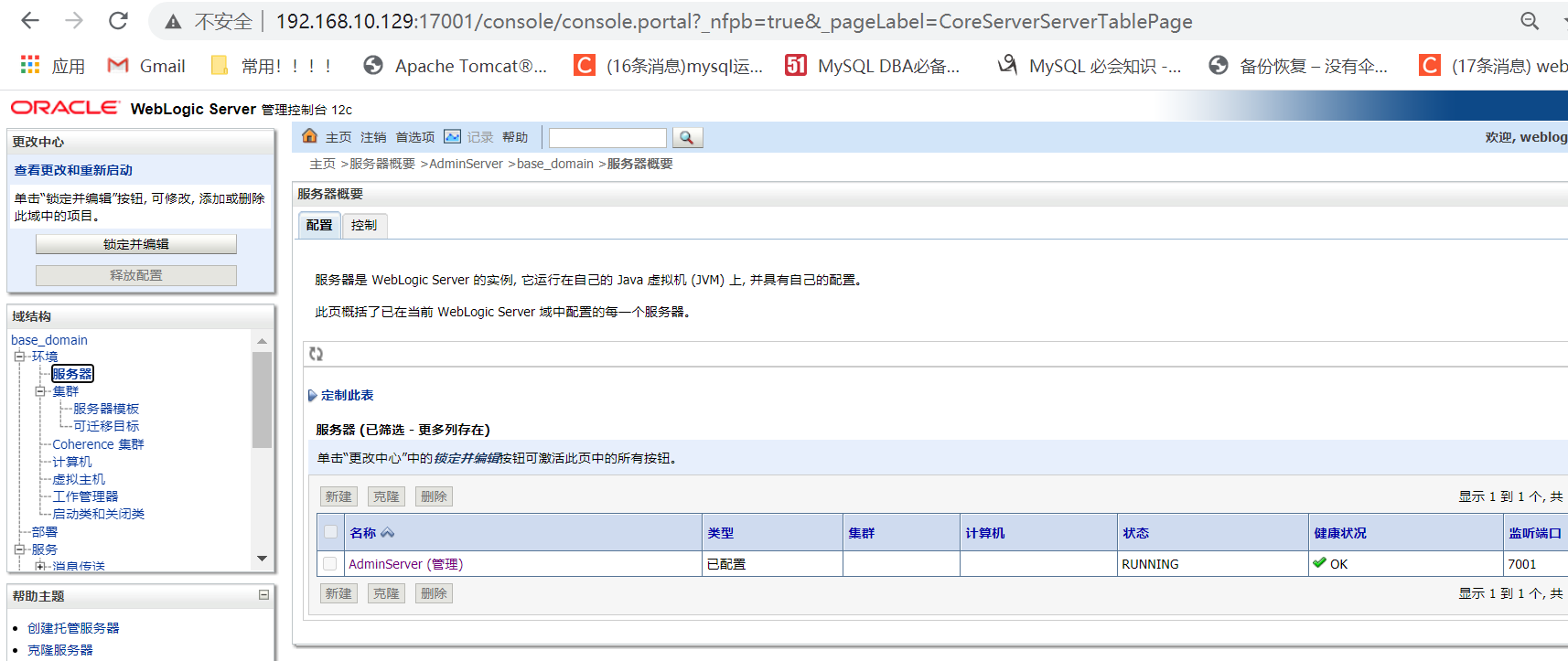1568x661 pixels.
Task: Check the AdminServer row checkbox
Action: [x=330, y=564]
